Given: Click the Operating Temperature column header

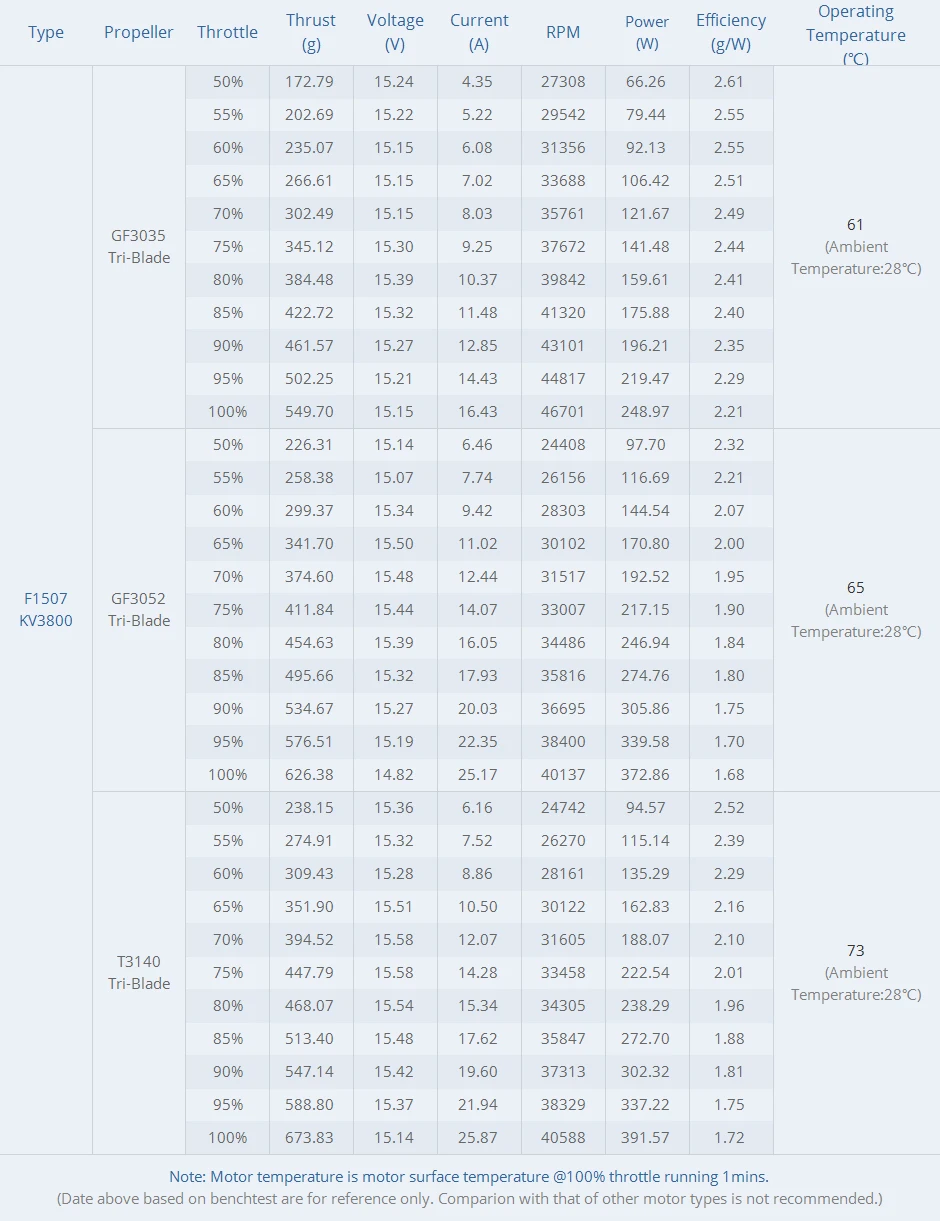Looking at the screenshot, I should click(x=856, y=35).
